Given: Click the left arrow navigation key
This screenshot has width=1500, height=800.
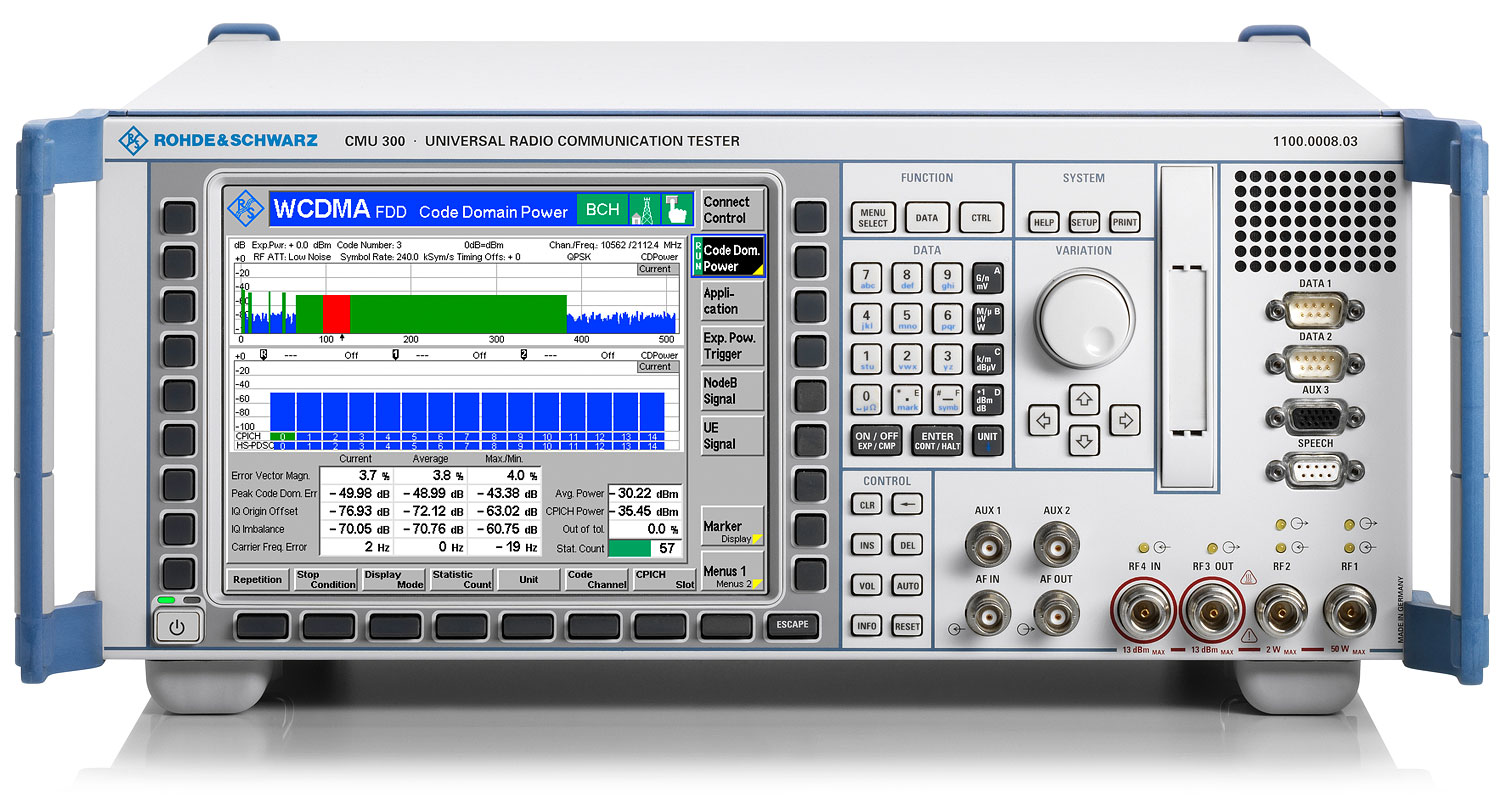Looking at the screenshot, I should (1044, 420).
